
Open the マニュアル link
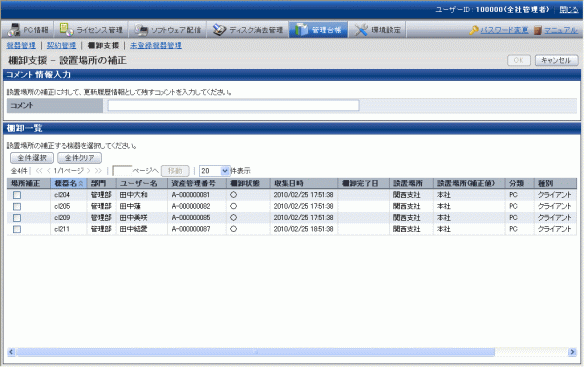pos(561,30)
